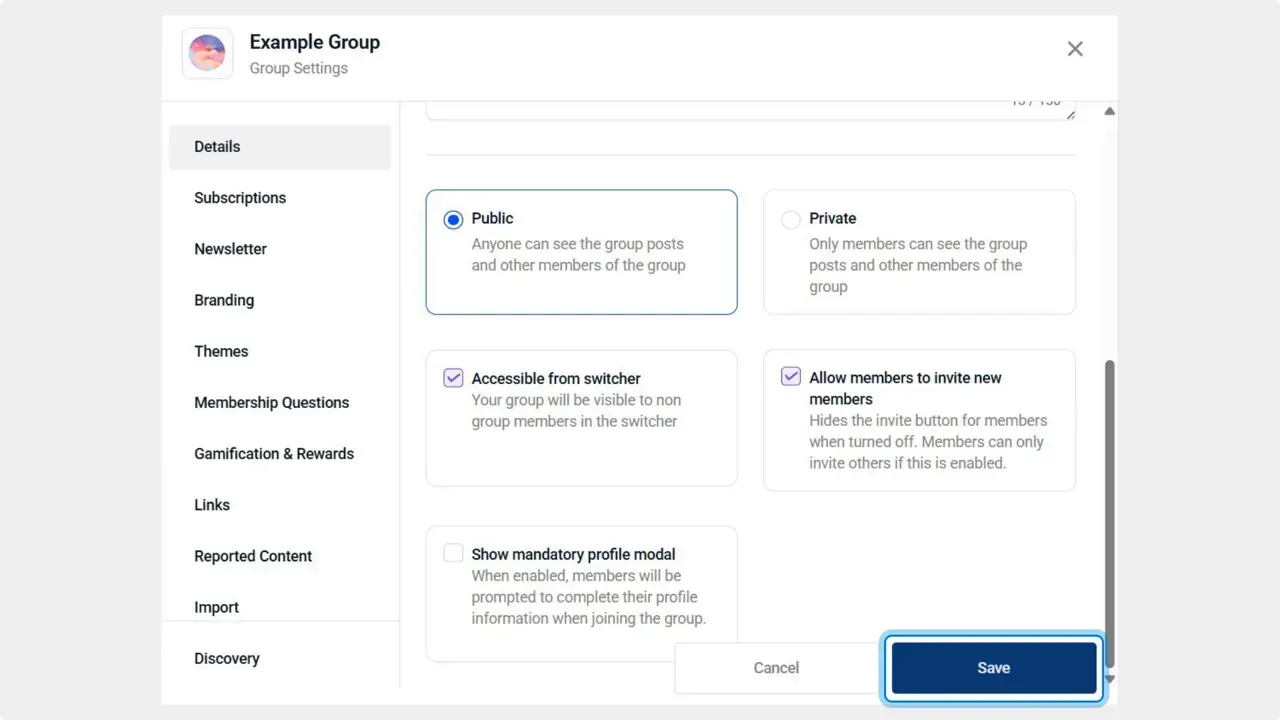Open the Subscriptions settings section
The image size is (1280, 720).
click(240, 197)
